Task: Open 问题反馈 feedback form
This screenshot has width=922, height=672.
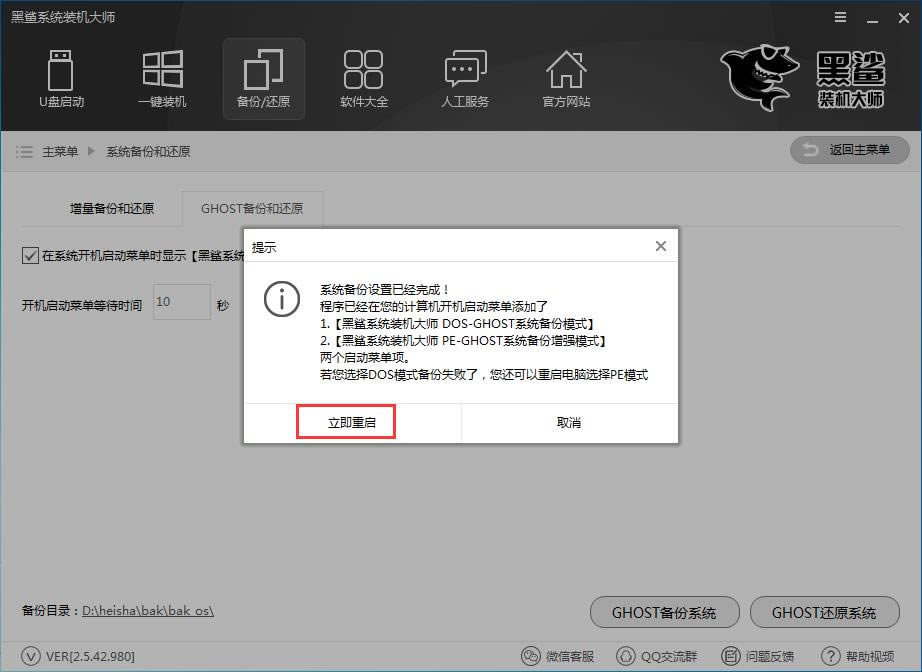Action: pyautogui.click(x=756, y=656)
